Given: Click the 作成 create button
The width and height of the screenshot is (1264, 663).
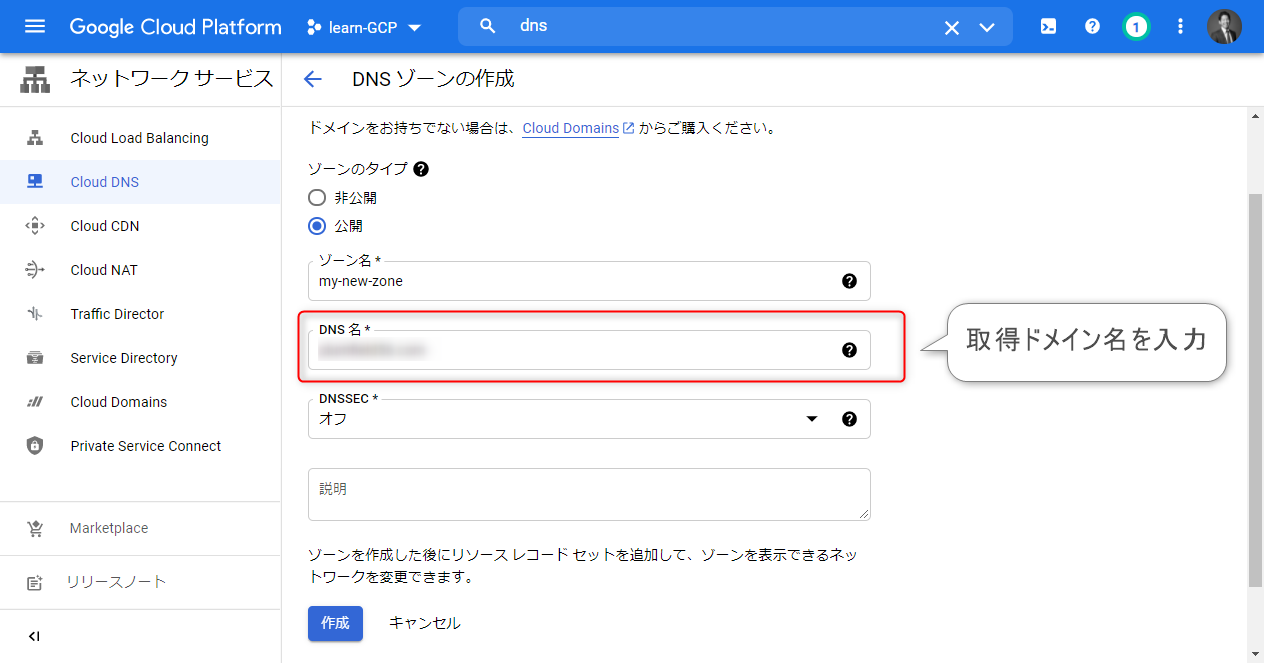Looking at the screenshot, I should pos(335,623).
